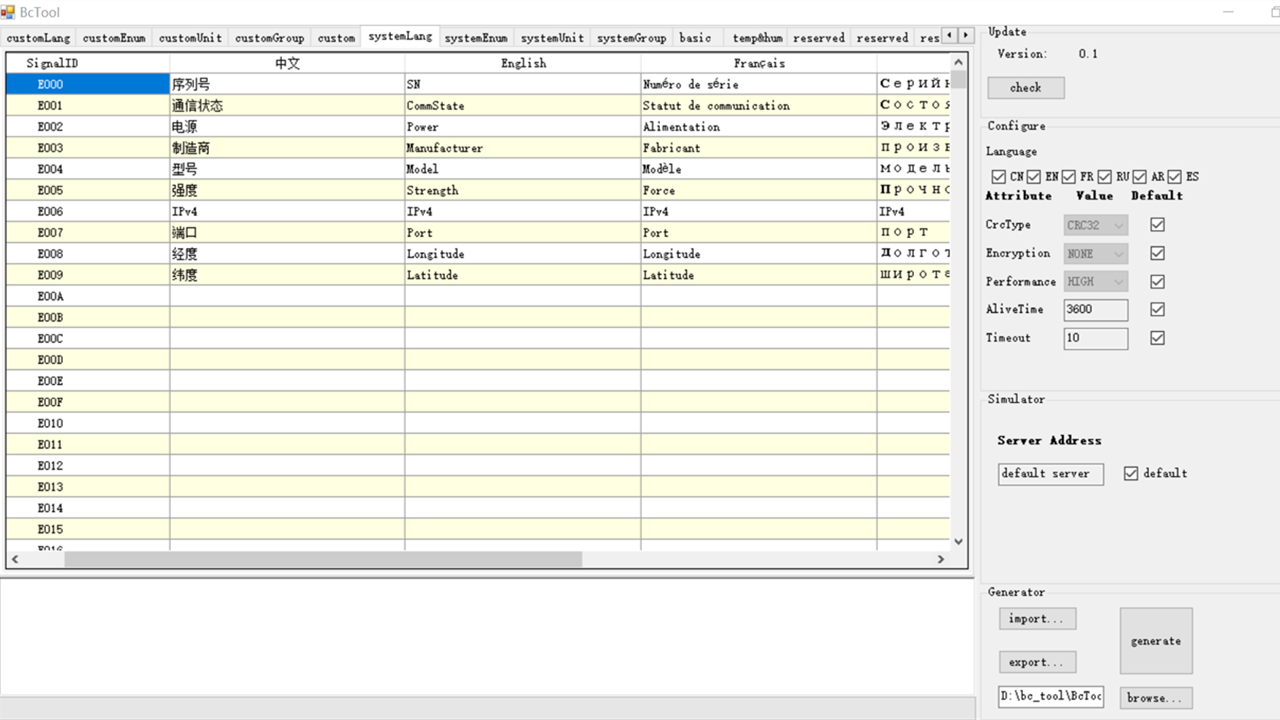The image size is (1280, 720).
Task: Click the table's vertical scroll up arrow
Action: pos(959,62)
